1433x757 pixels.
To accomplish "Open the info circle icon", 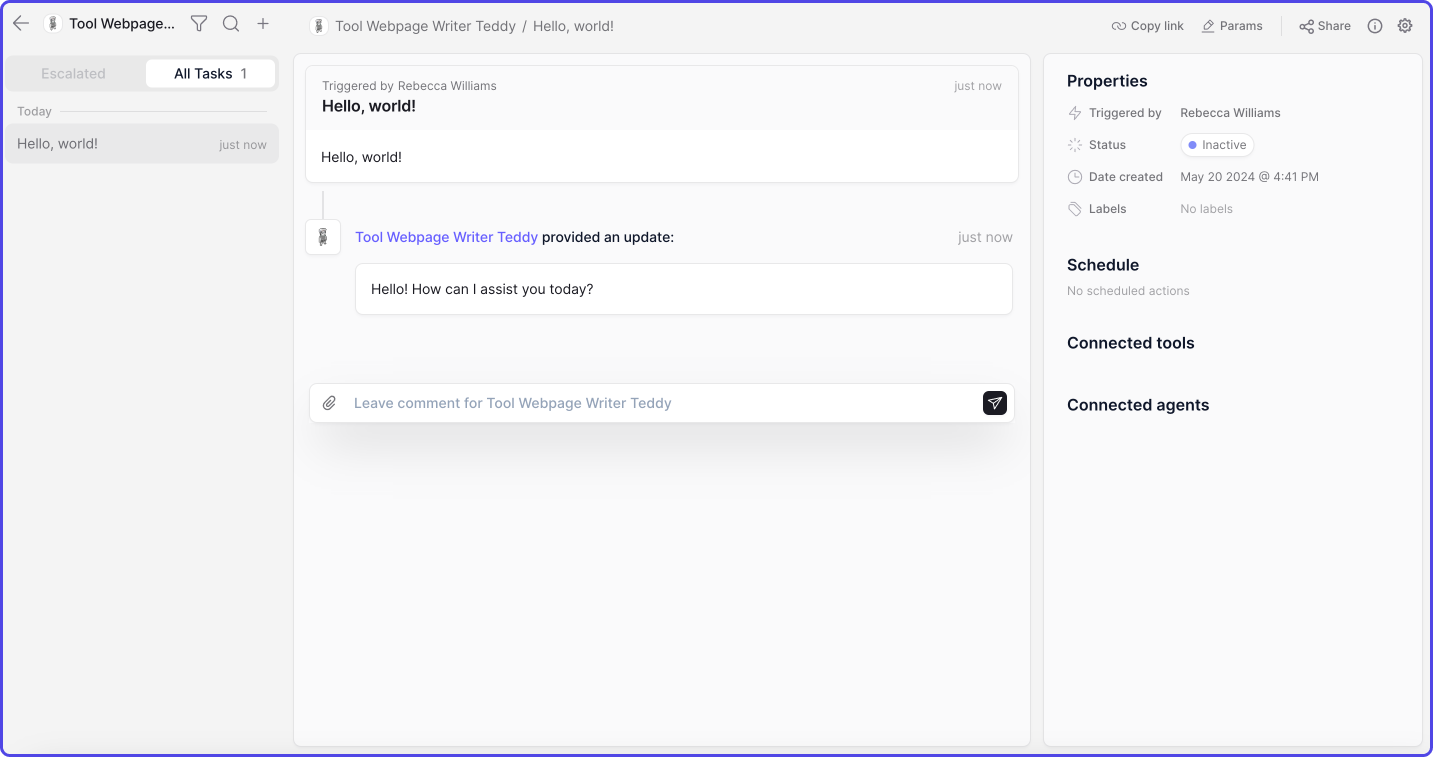I will 1375,26.
